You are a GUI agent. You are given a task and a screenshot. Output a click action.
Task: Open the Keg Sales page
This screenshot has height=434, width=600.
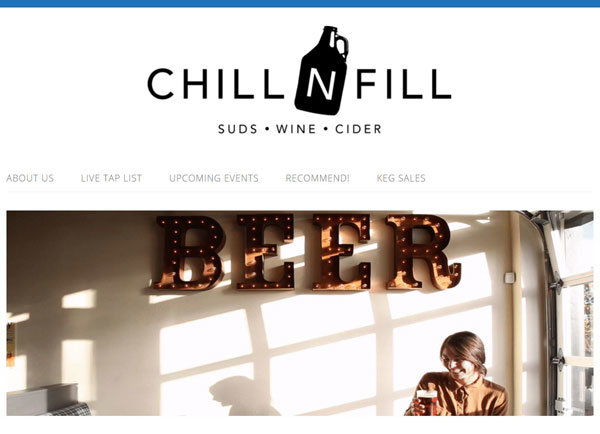click(x=401, y=178)
